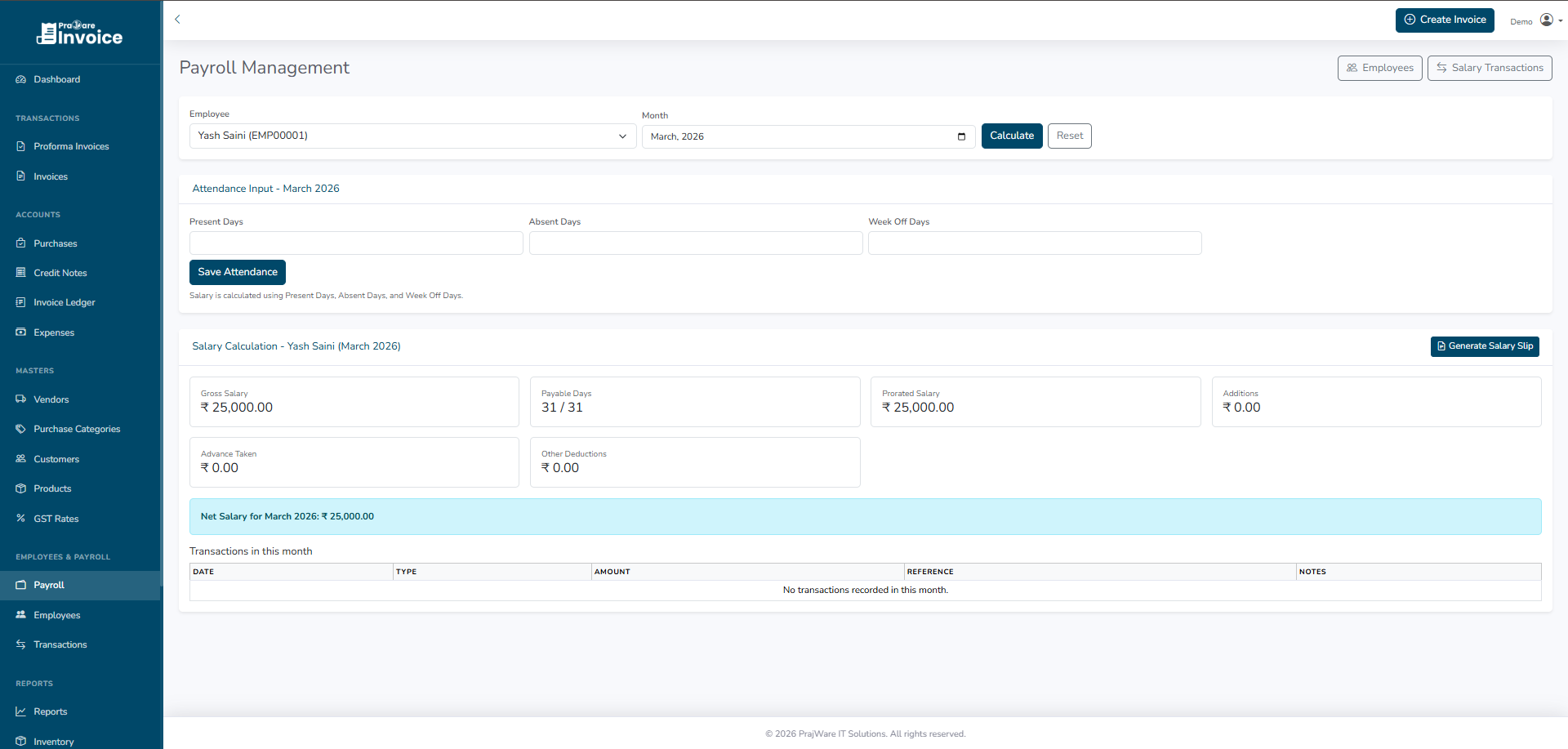Screen dimensions: 1568x749
Task: Click the Create Invoice button
Action: click(1445, 20)
